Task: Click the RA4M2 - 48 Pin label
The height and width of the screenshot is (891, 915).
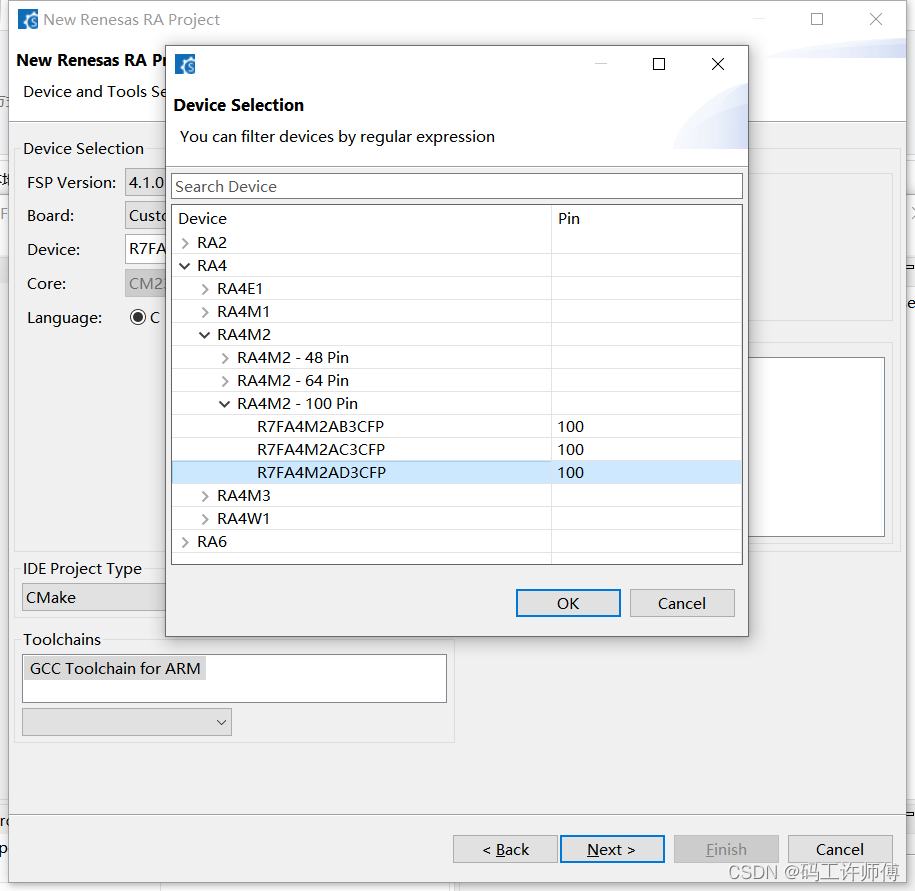Action: (x=293, y=358)
